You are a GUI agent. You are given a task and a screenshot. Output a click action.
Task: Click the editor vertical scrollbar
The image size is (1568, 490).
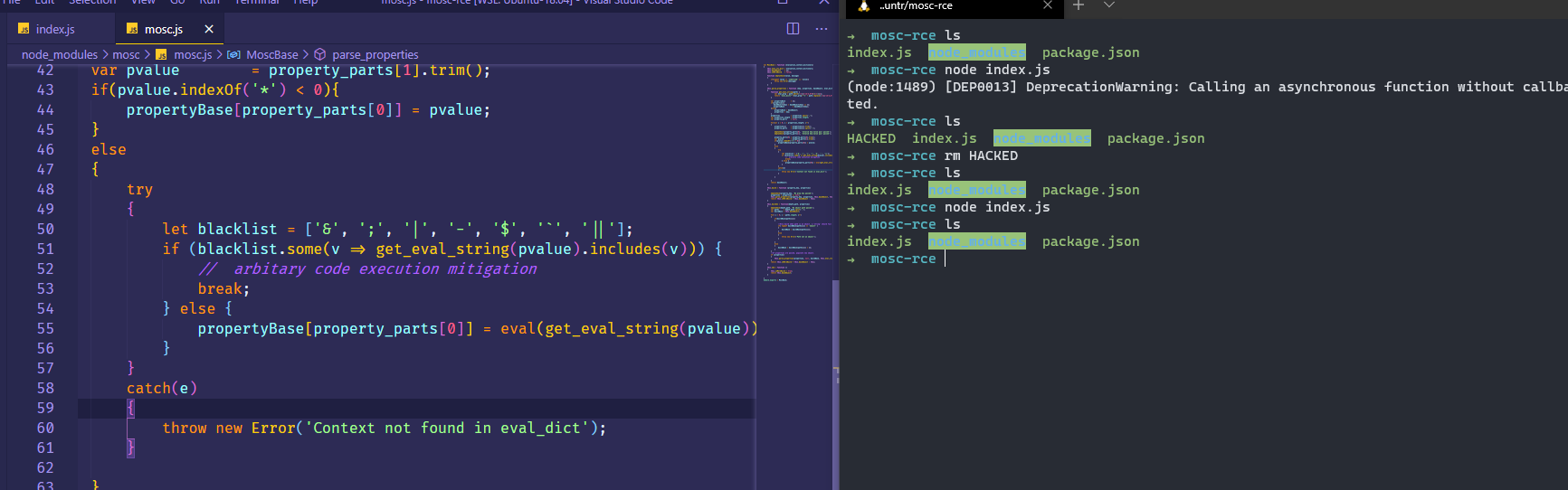click(x=835, y=384)
